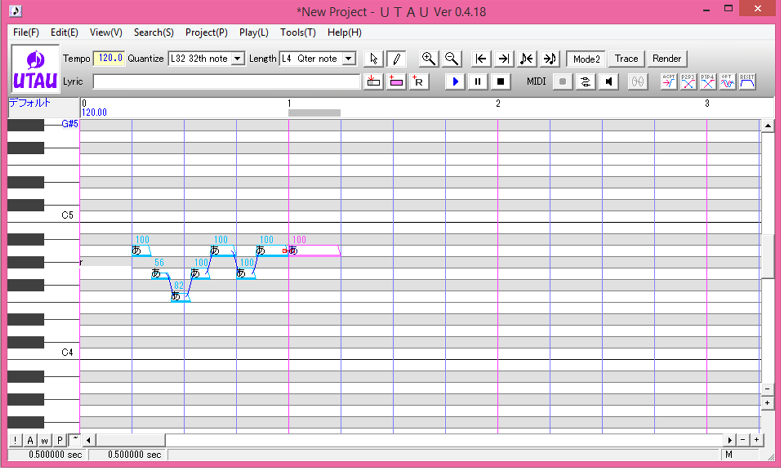
Task: Click the MIDI routing arrows icon
Action: point(585,82)
